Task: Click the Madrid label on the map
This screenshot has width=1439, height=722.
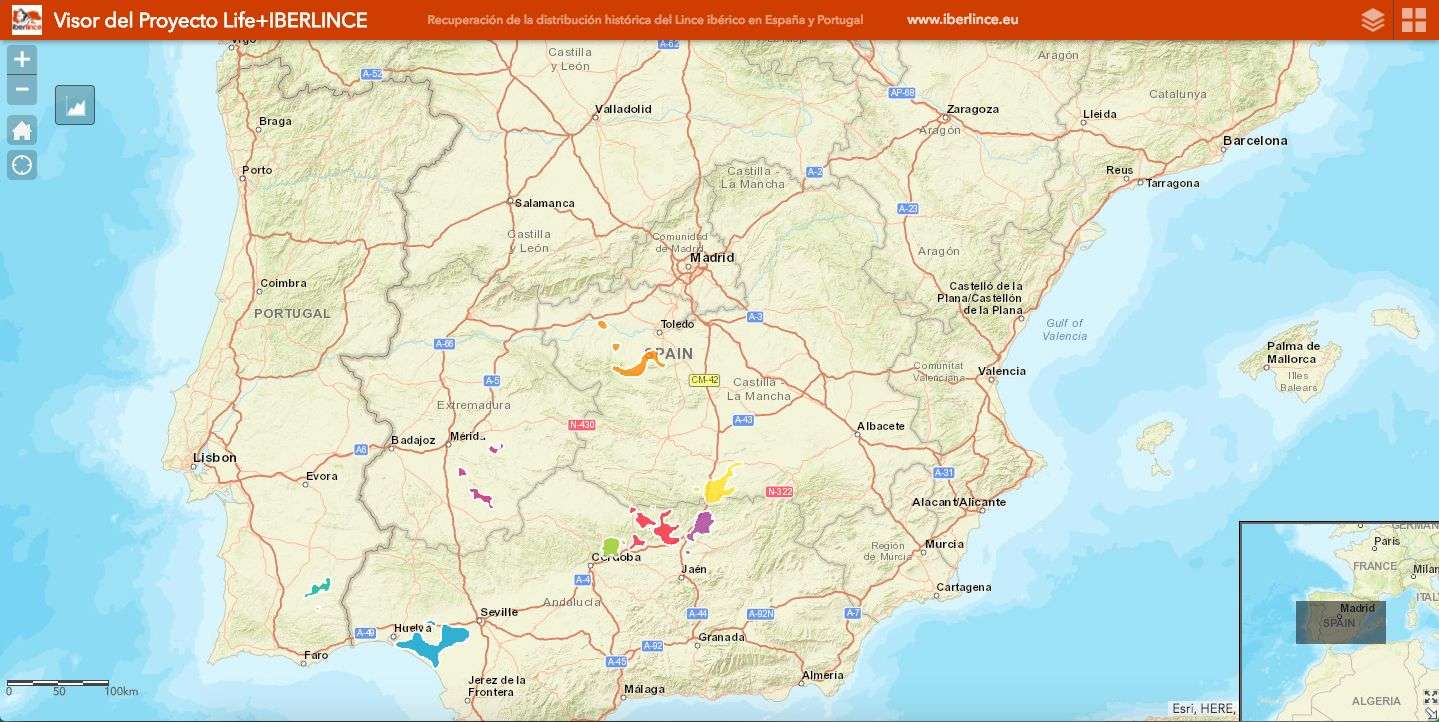Action: (x=712, y=257)
